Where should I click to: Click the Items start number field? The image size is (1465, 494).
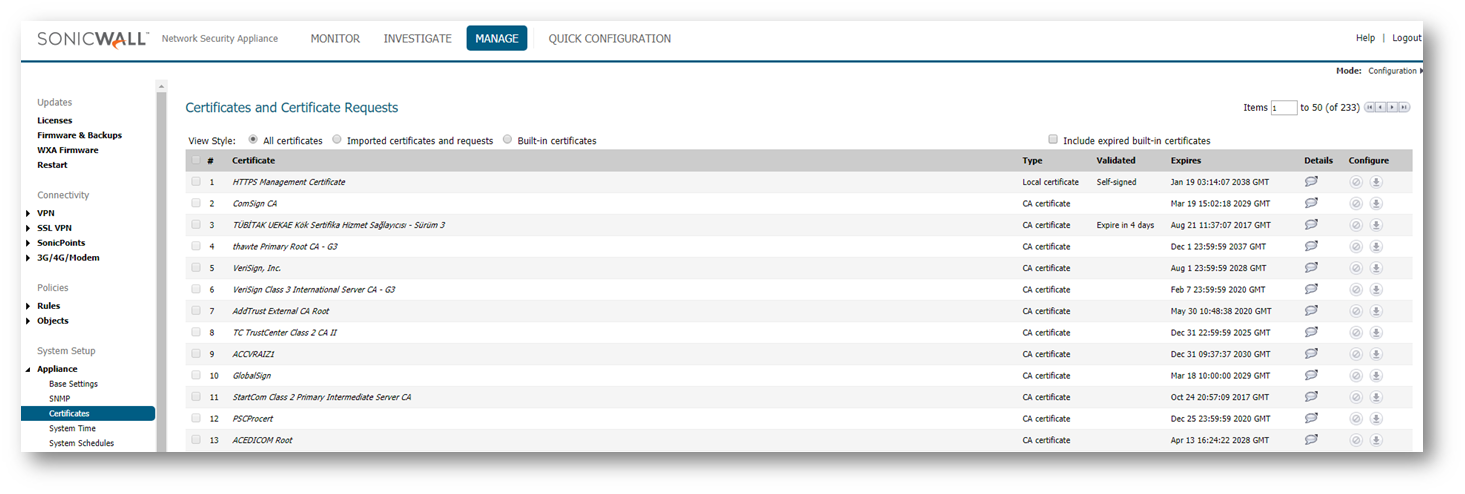1284,108
